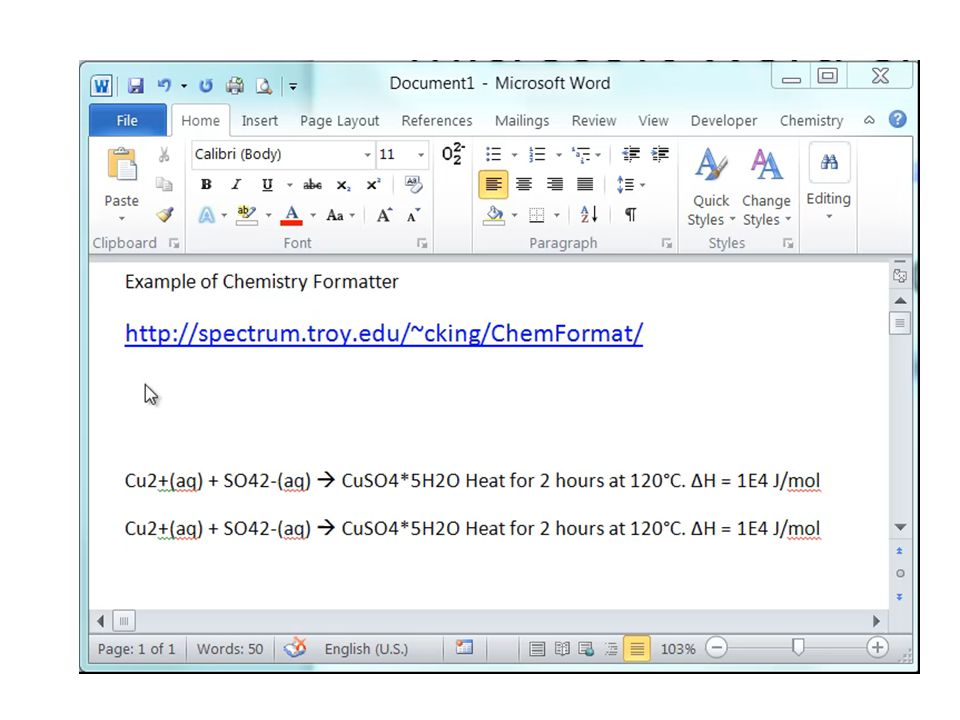Open the Paste clipboard icon
Image resolution: width=960 pixels, height=720 pixels.
[122, 164]
